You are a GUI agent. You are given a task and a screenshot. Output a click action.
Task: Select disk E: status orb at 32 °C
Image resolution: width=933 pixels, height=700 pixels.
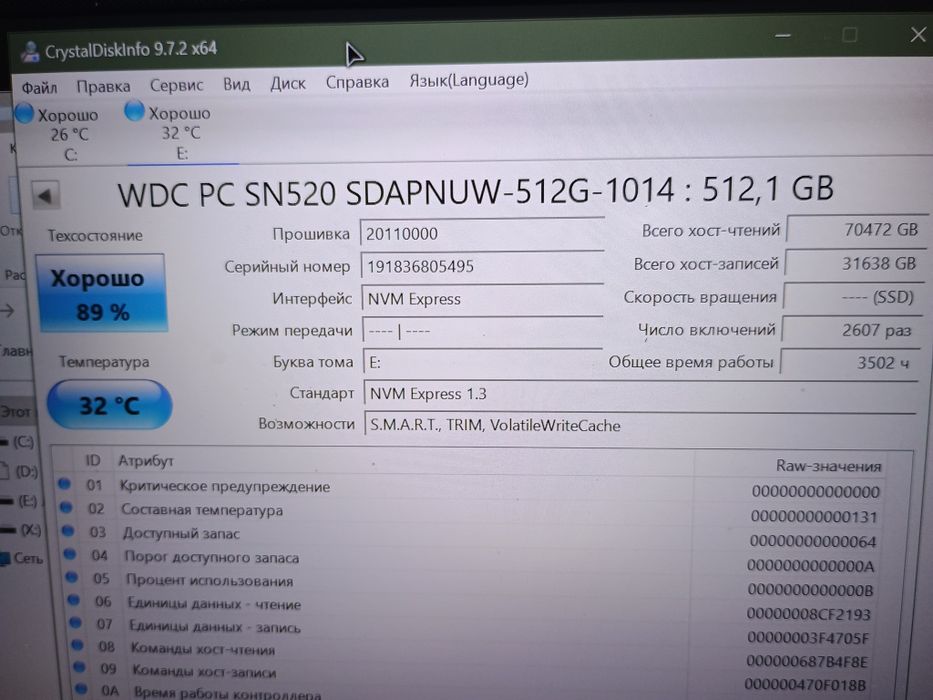pos(134,111)
